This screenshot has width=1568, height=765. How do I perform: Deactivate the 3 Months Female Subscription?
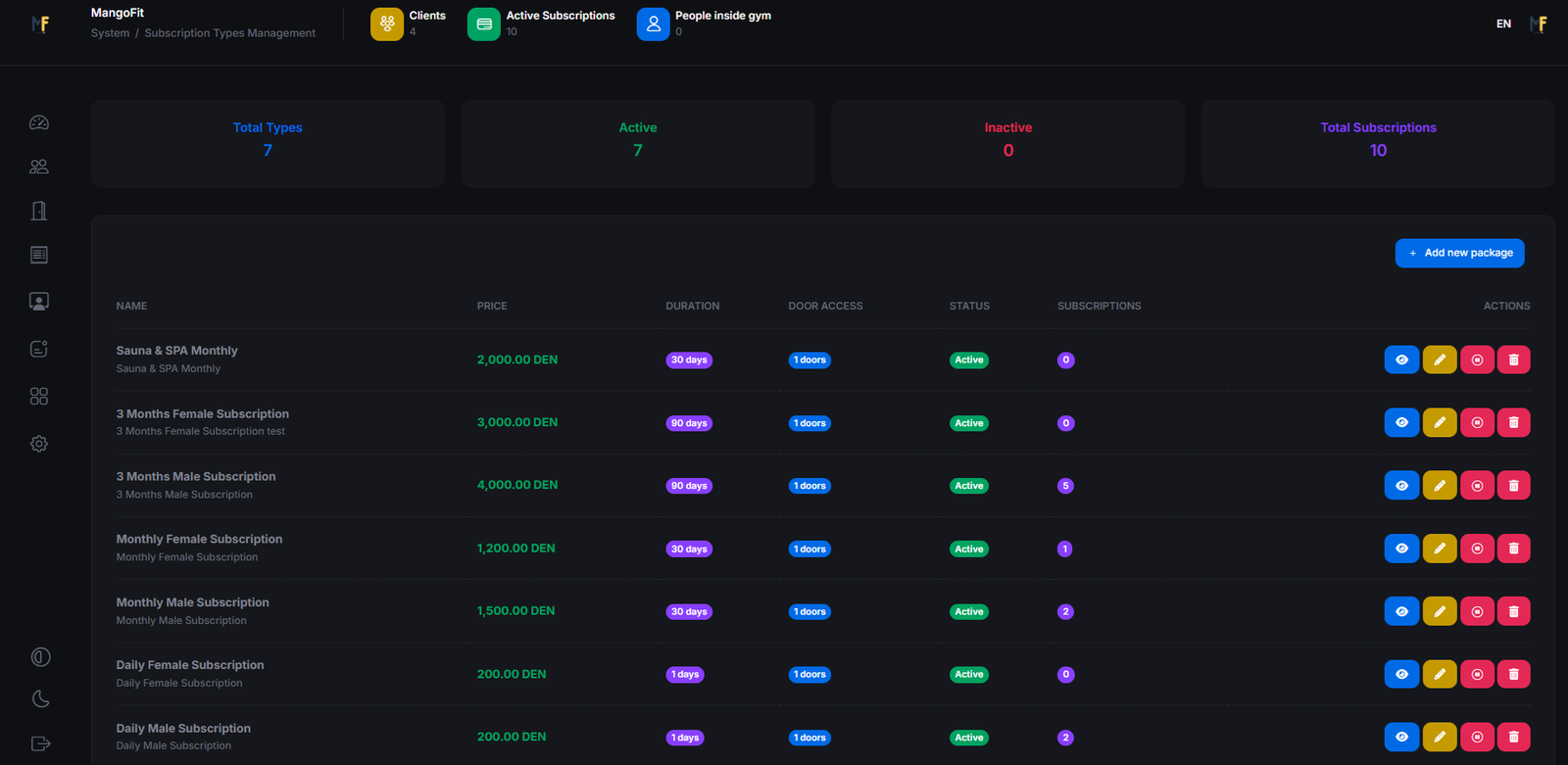1477,422
